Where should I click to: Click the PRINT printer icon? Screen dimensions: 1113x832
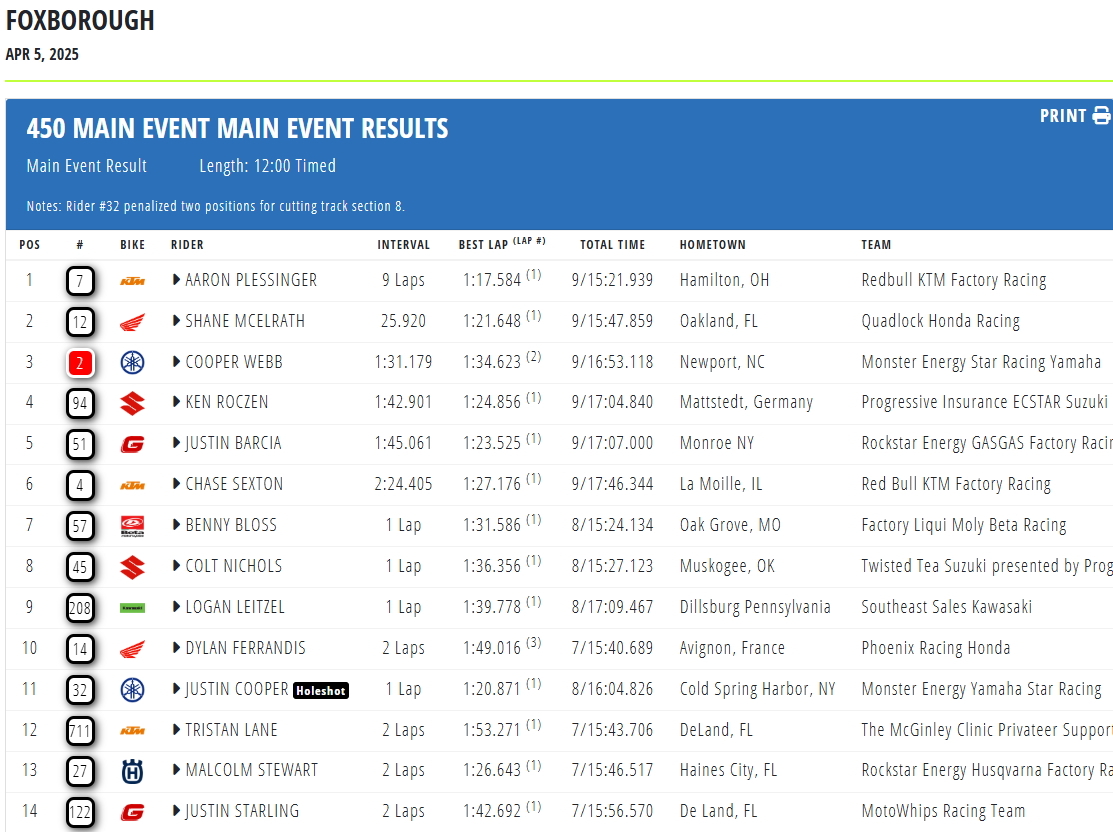pyautogui.click(x=1101, y=115)
